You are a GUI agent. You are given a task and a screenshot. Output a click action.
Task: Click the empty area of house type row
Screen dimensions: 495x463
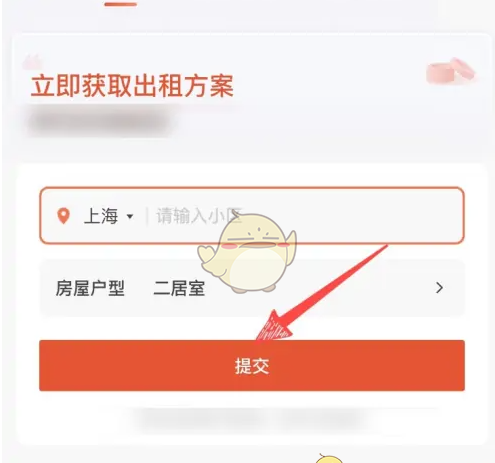333,288
